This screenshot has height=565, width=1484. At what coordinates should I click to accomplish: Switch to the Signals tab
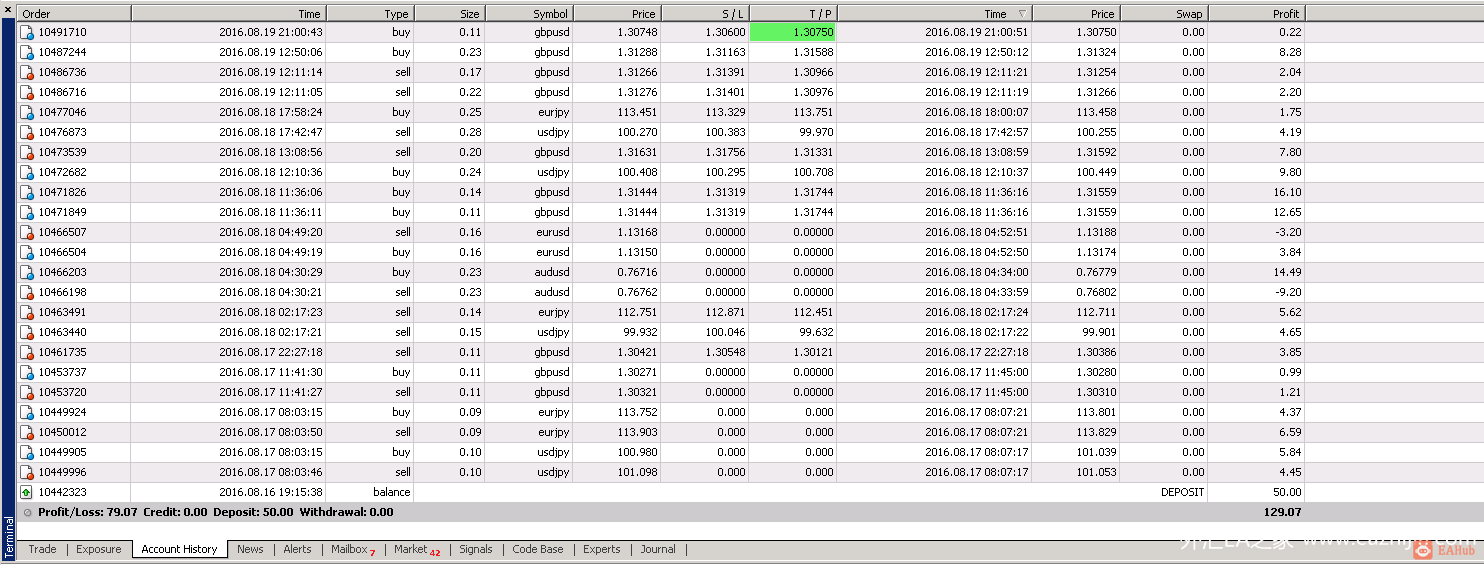click(476, 549)
